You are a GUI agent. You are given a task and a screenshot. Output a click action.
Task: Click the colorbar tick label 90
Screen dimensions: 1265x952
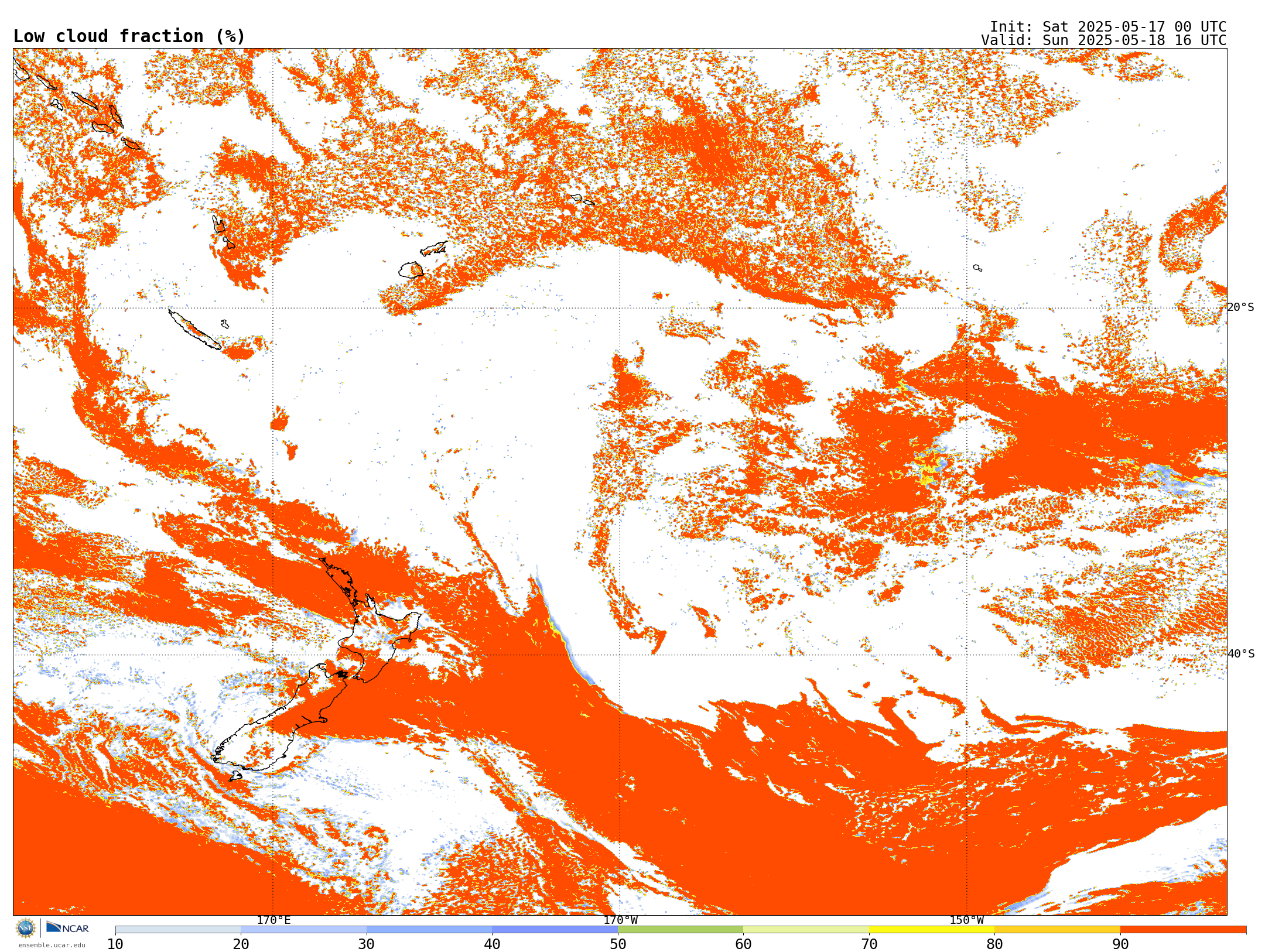(1120, 944)
